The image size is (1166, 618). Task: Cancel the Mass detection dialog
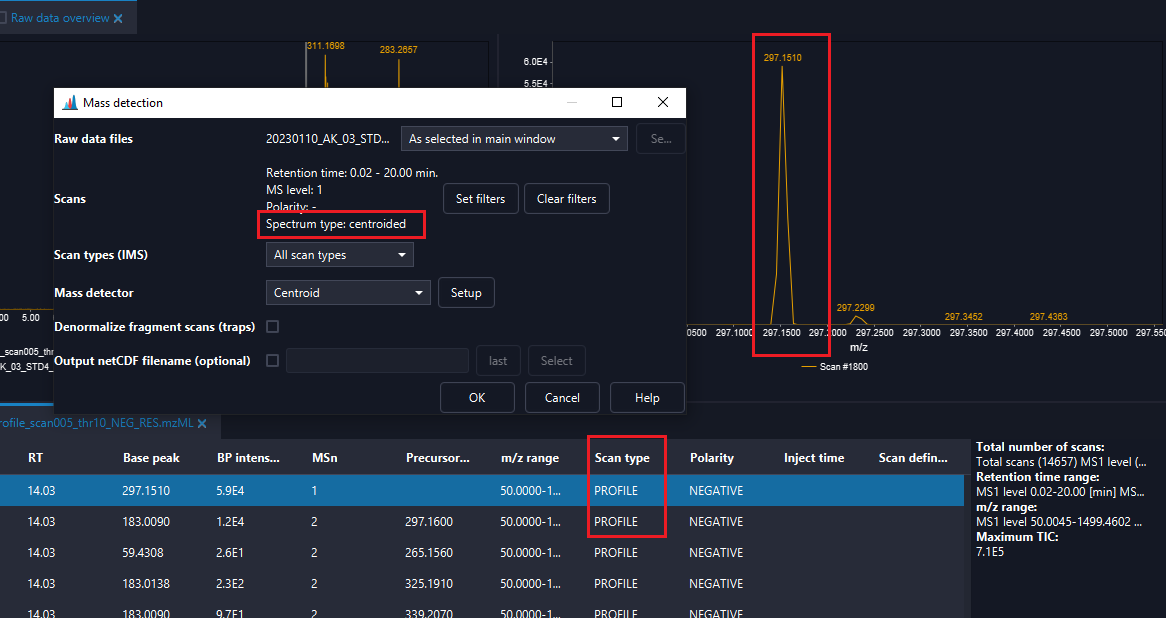pyautogui.click(x=562, y=397)
